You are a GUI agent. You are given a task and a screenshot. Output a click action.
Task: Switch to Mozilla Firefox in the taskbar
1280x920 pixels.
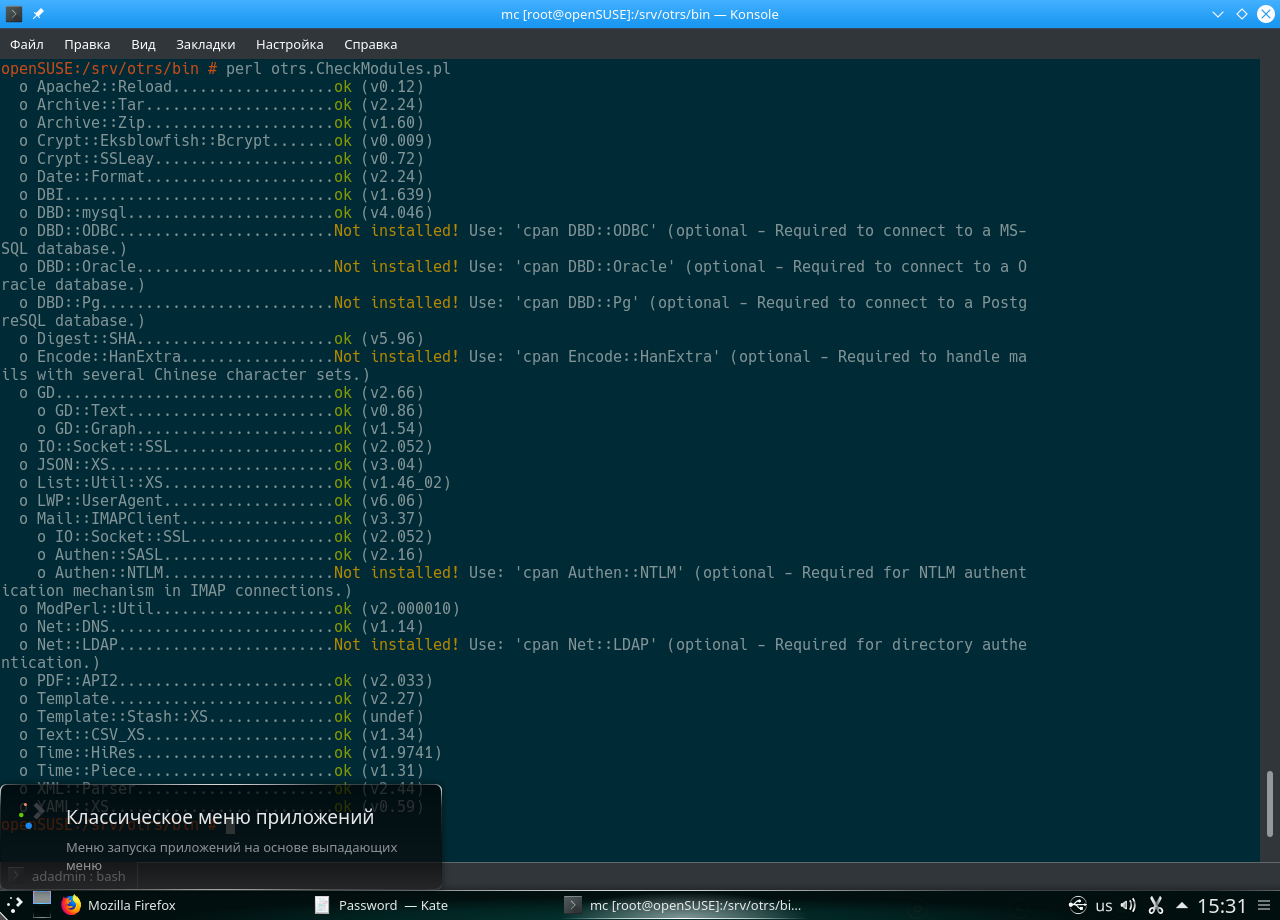click(x=118, y=905)
